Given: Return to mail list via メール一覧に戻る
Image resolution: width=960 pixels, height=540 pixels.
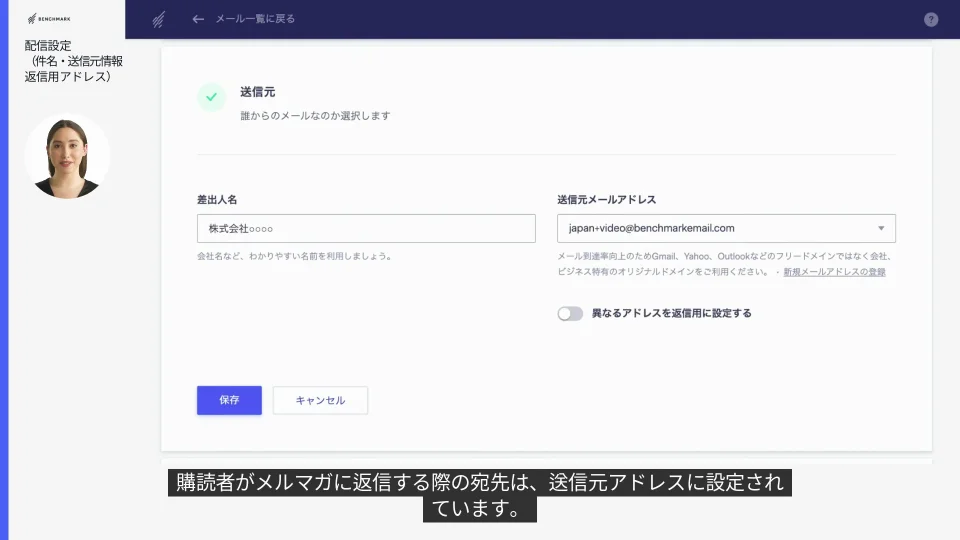Looking at the screenshot, I should click(x=255, y=19).
